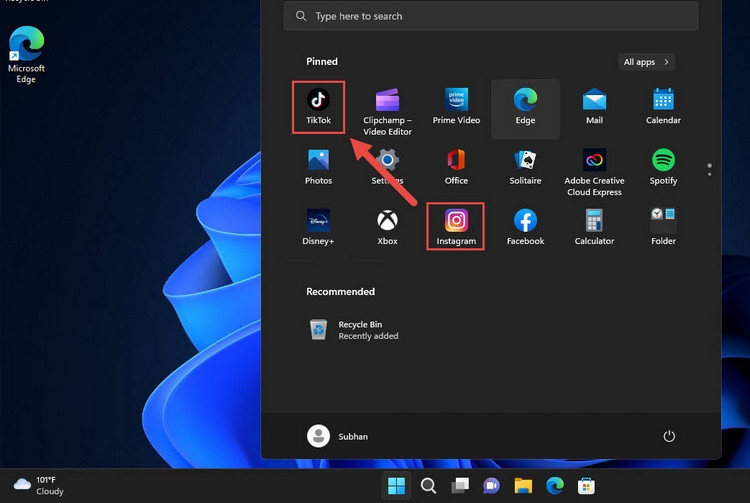Launch Instagram from pinned apps
Image resolution: width=750 pixels, height=503 pixels.
coord(456,226)
